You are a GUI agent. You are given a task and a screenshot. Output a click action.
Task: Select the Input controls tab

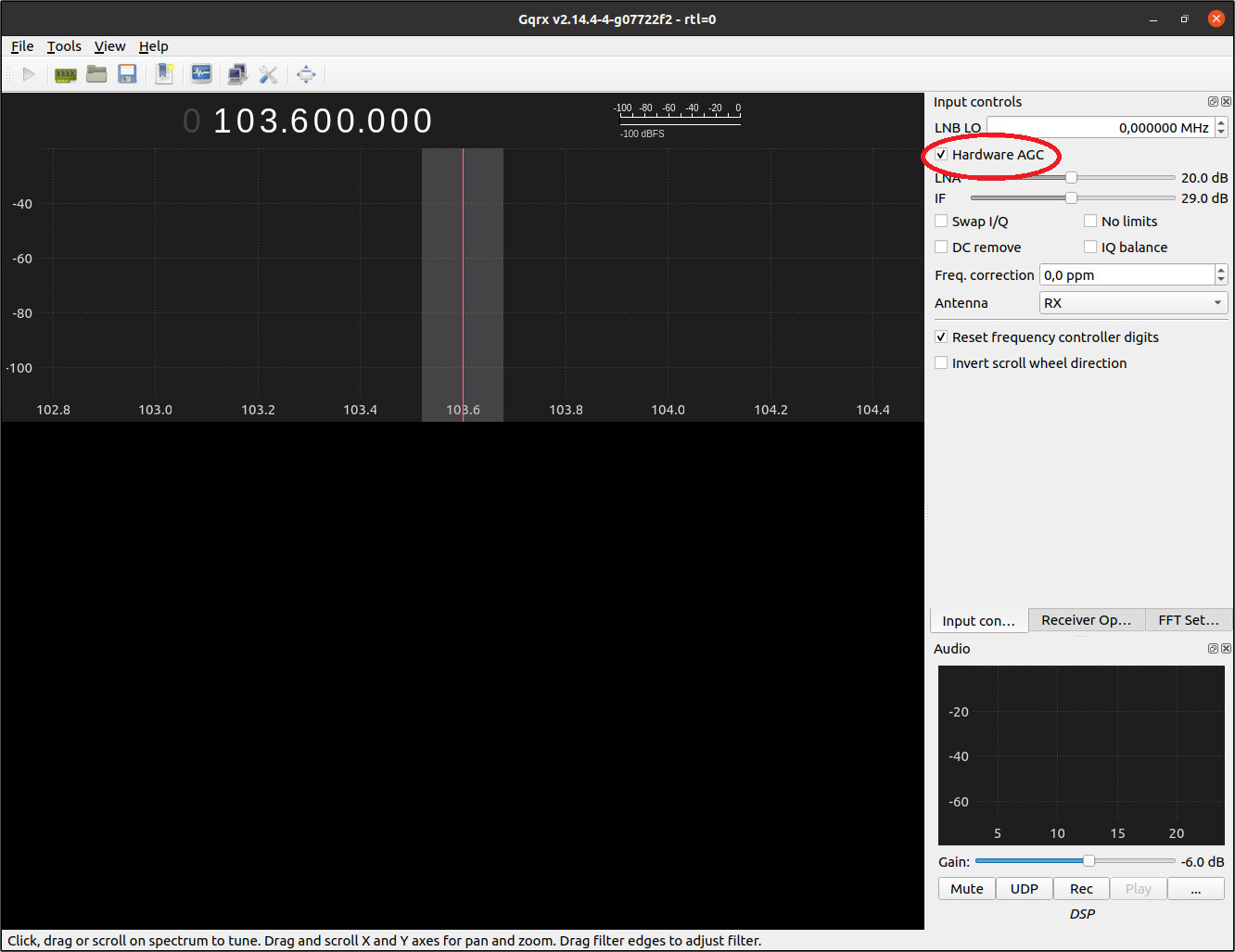click(979, 621)
